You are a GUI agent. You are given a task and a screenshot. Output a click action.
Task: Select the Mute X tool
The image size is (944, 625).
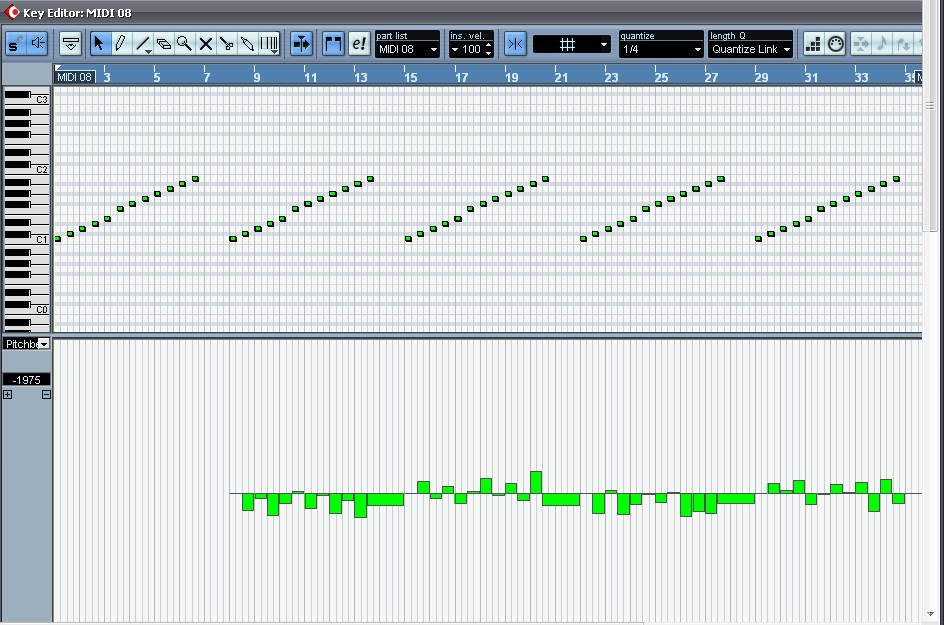click(206, 44)
